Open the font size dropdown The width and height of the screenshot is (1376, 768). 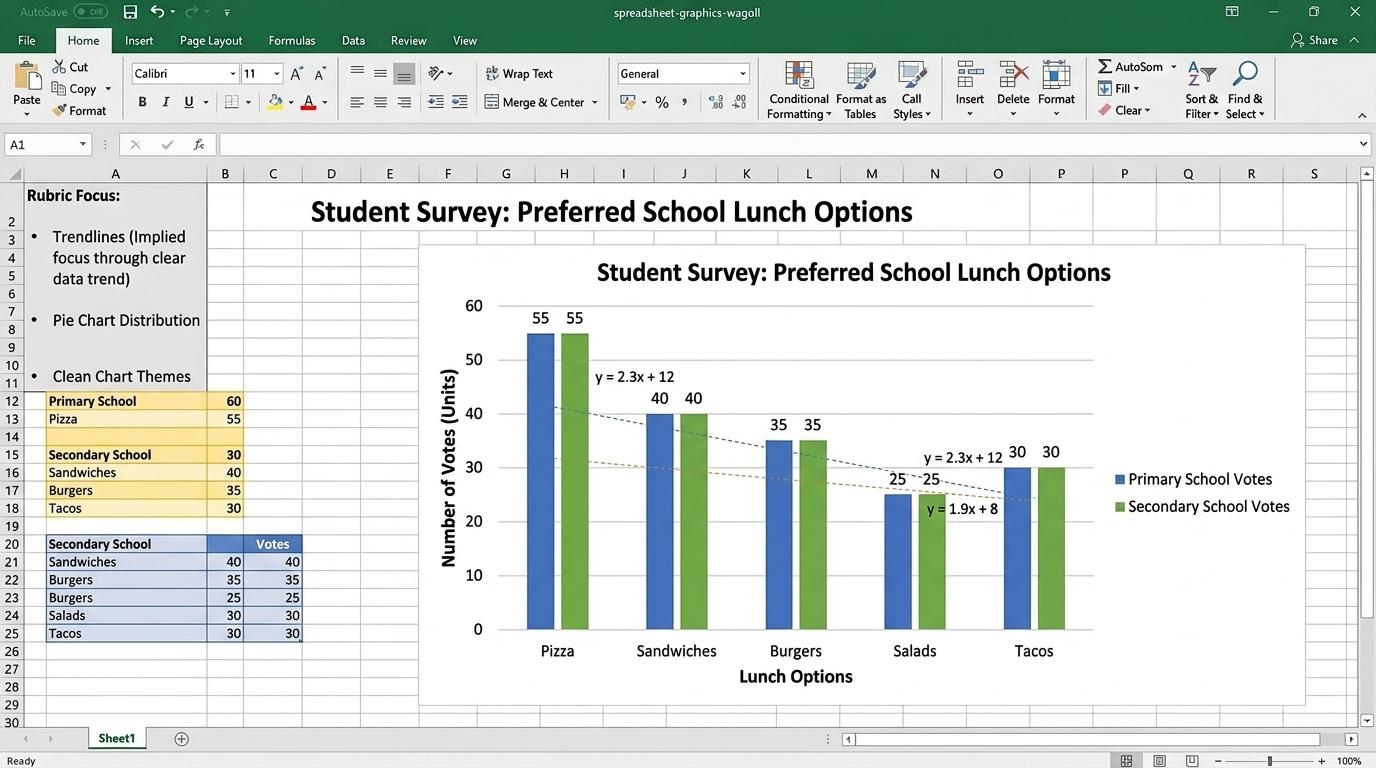click(x=277, y=74)
